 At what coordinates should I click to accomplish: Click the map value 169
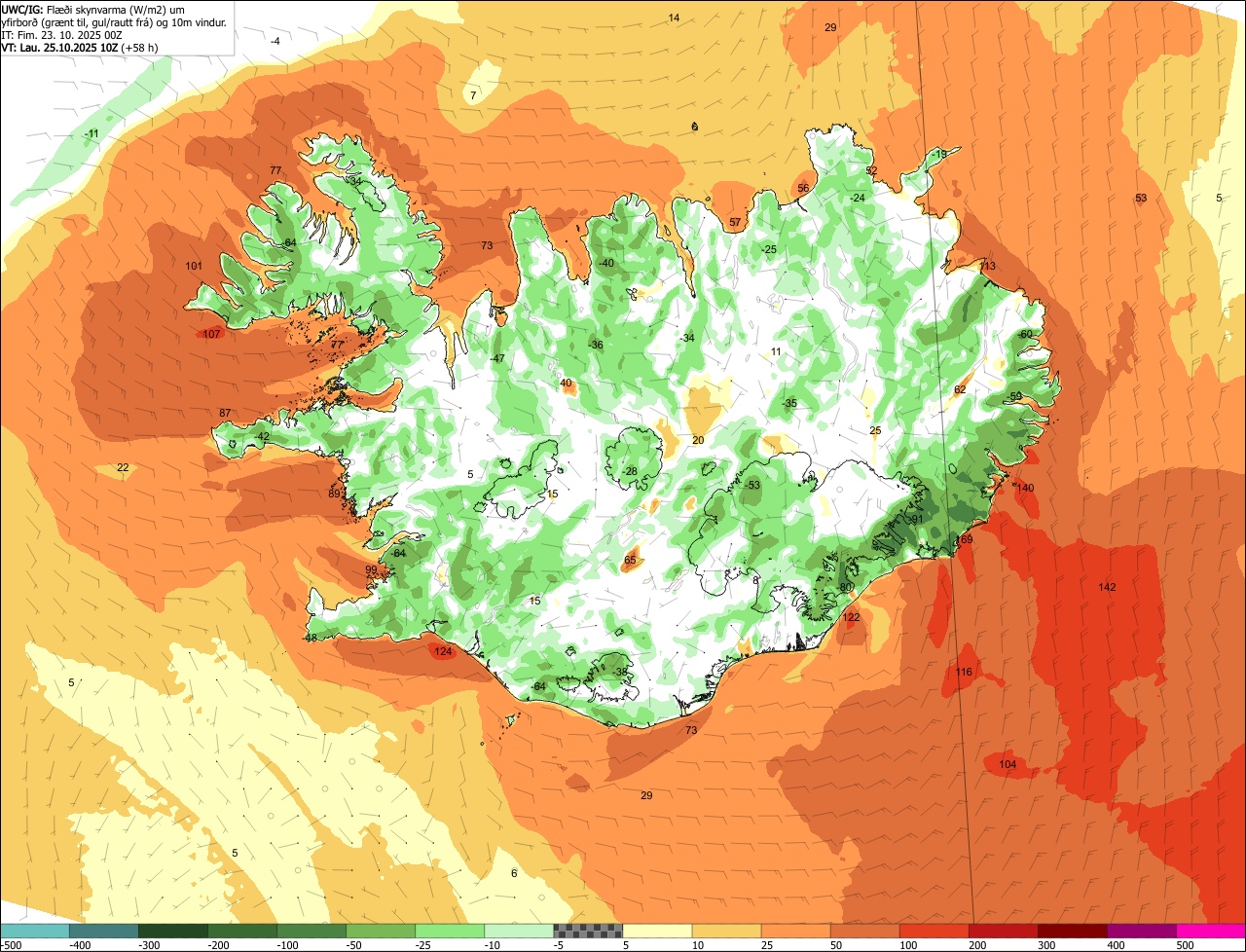click(965, 539)
